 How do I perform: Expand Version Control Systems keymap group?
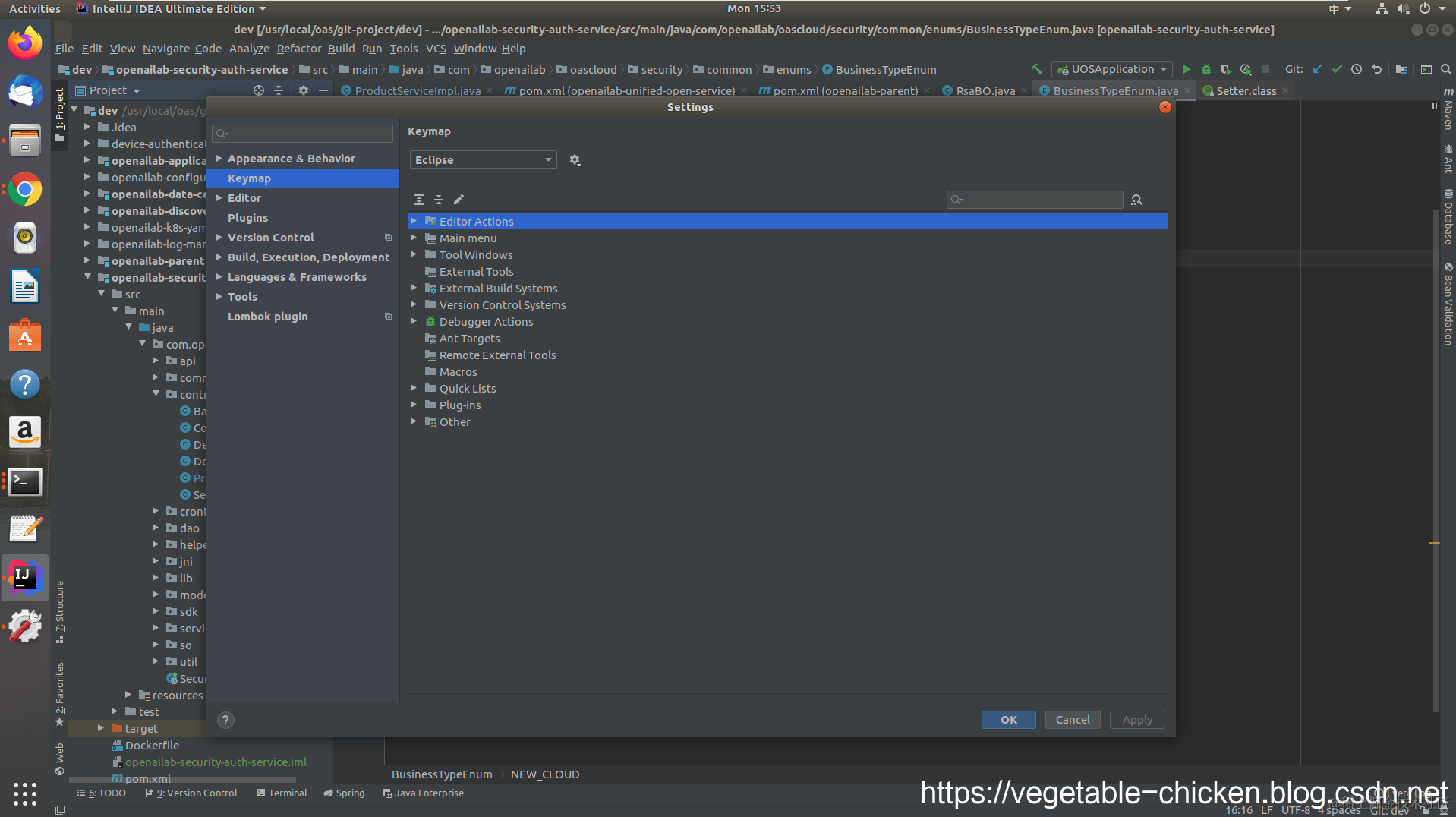pos(414,304)
